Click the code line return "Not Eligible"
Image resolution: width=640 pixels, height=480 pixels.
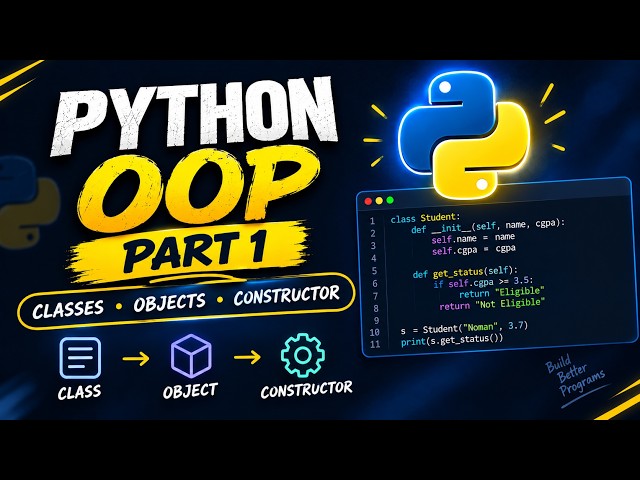[492, 304]
